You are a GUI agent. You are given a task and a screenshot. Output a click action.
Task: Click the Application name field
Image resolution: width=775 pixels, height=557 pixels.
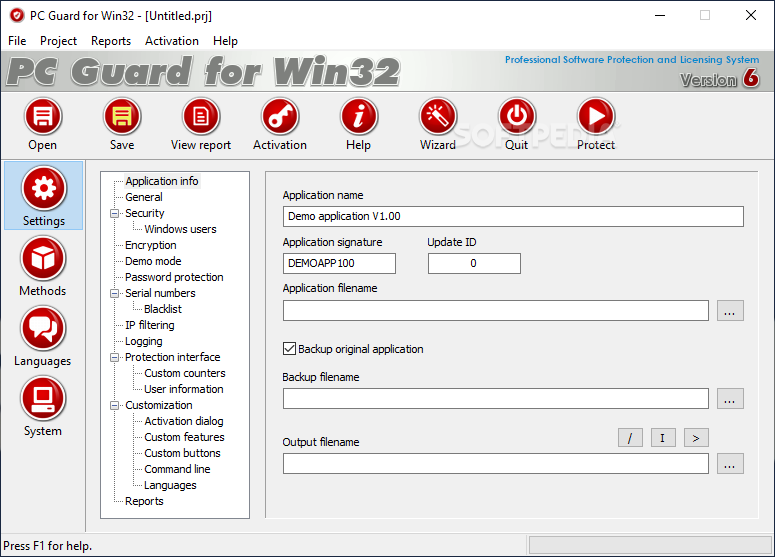pyautogui.click(x=513, y=216)
